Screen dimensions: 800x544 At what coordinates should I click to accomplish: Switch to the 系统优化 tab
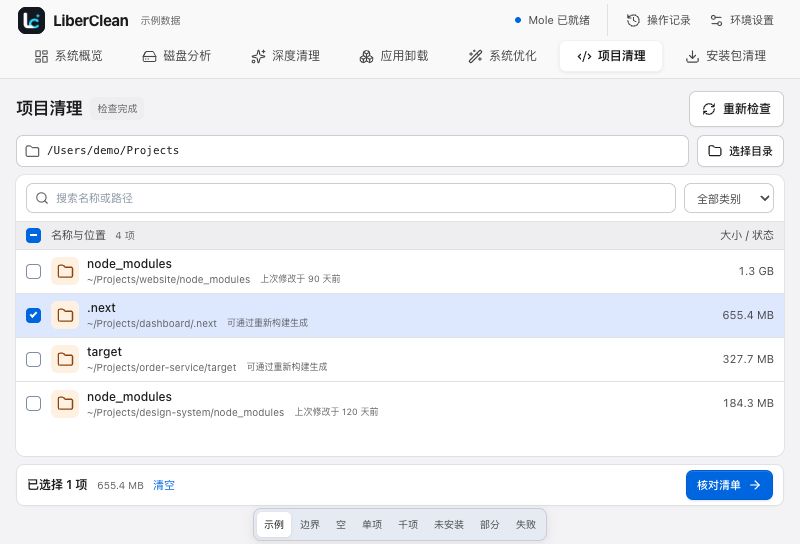point(503,56)
